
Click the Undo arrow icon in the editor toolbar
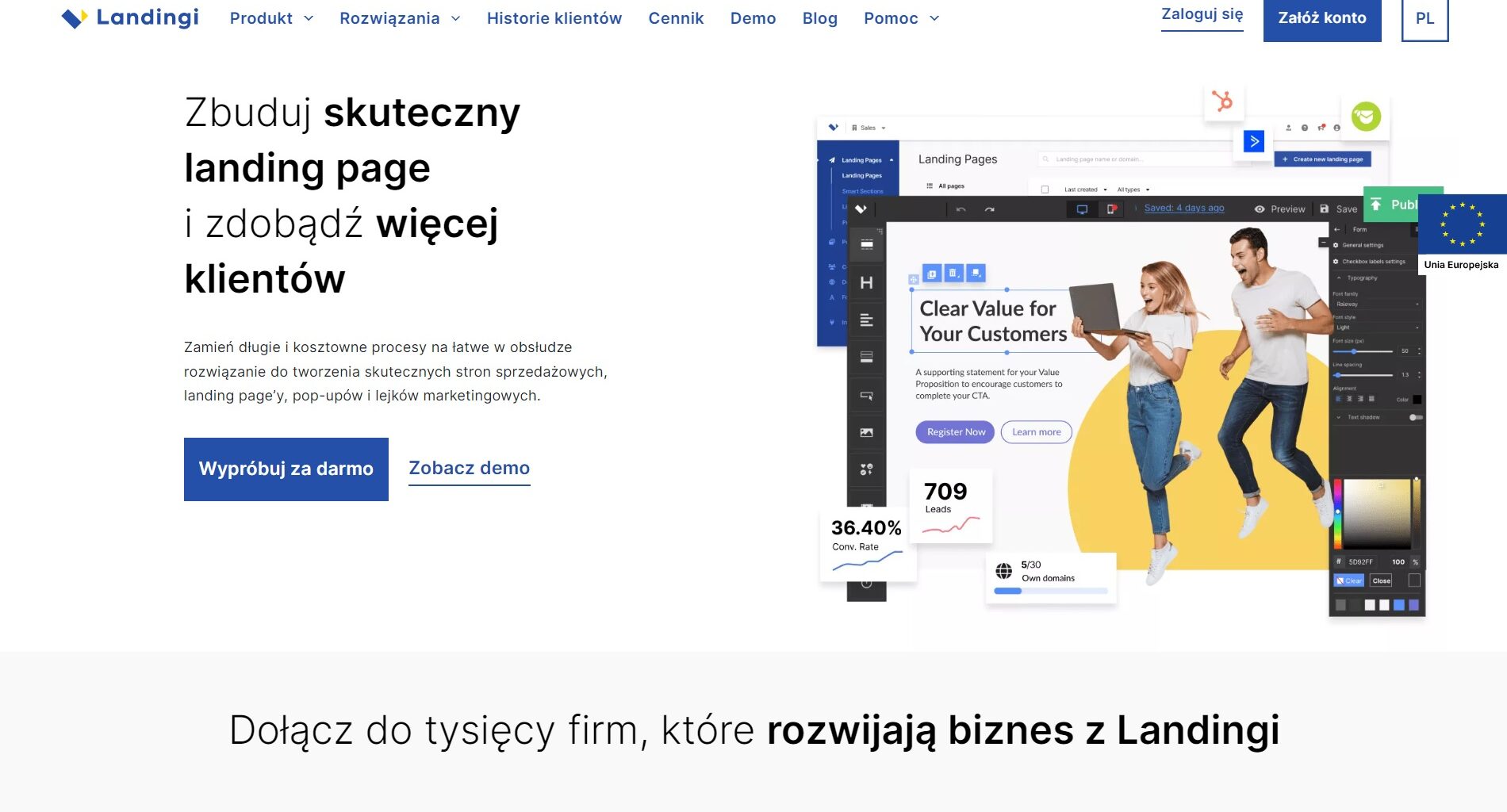pos(961,209)
